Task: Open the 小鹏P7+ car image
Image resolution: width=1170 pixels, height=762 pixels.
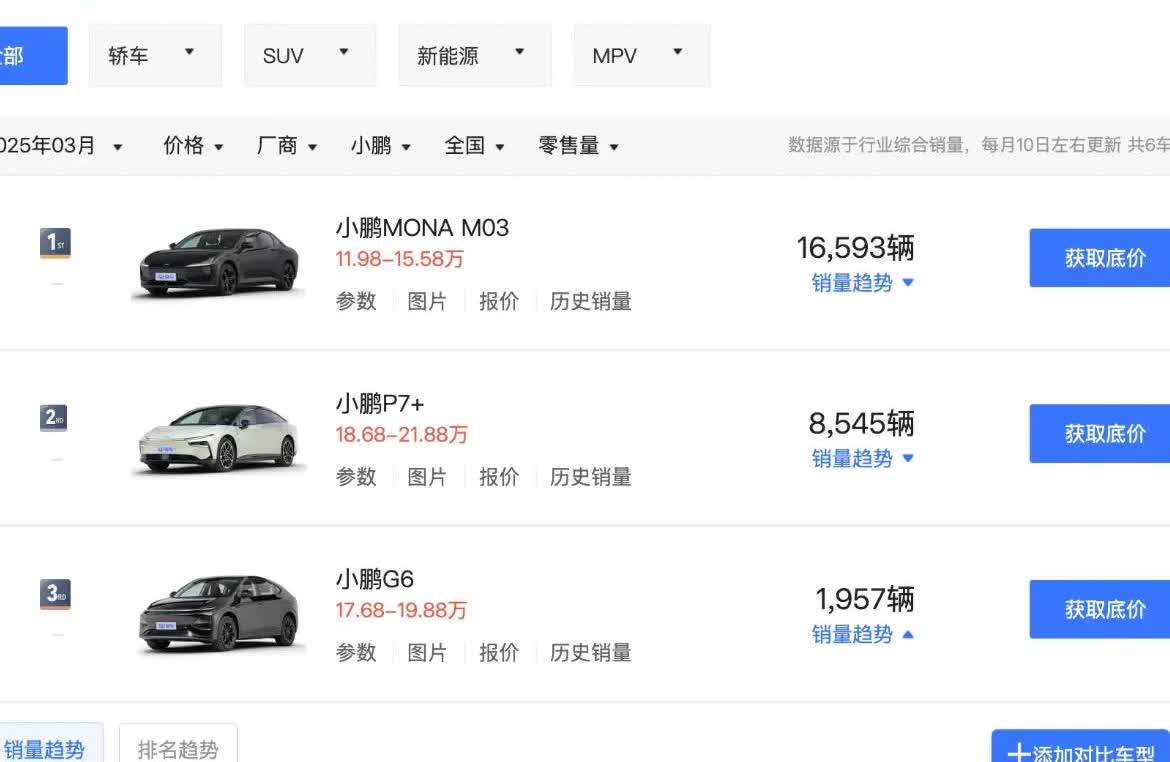Action: pos(219,437)
